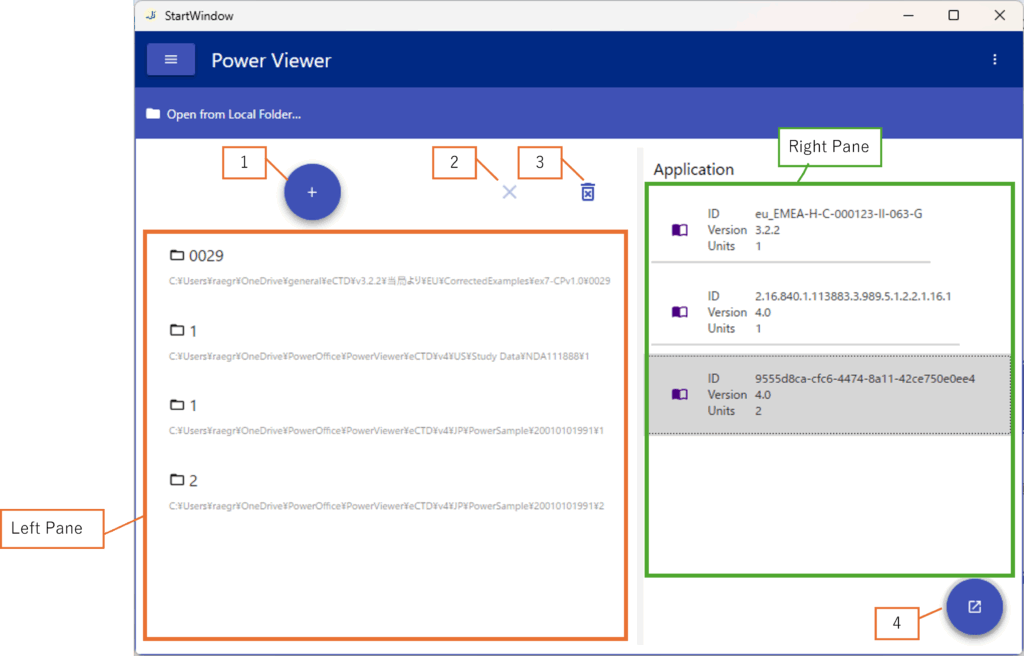This screenshot has height=656, width=1024.
Task: Open the hamburger navigation menu
Action: click(171, 60)
